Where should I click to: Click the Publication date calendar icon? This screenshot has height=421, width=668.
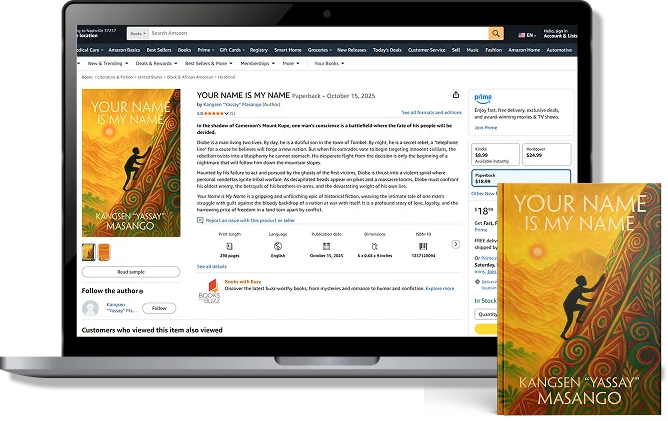pos(326,246)
